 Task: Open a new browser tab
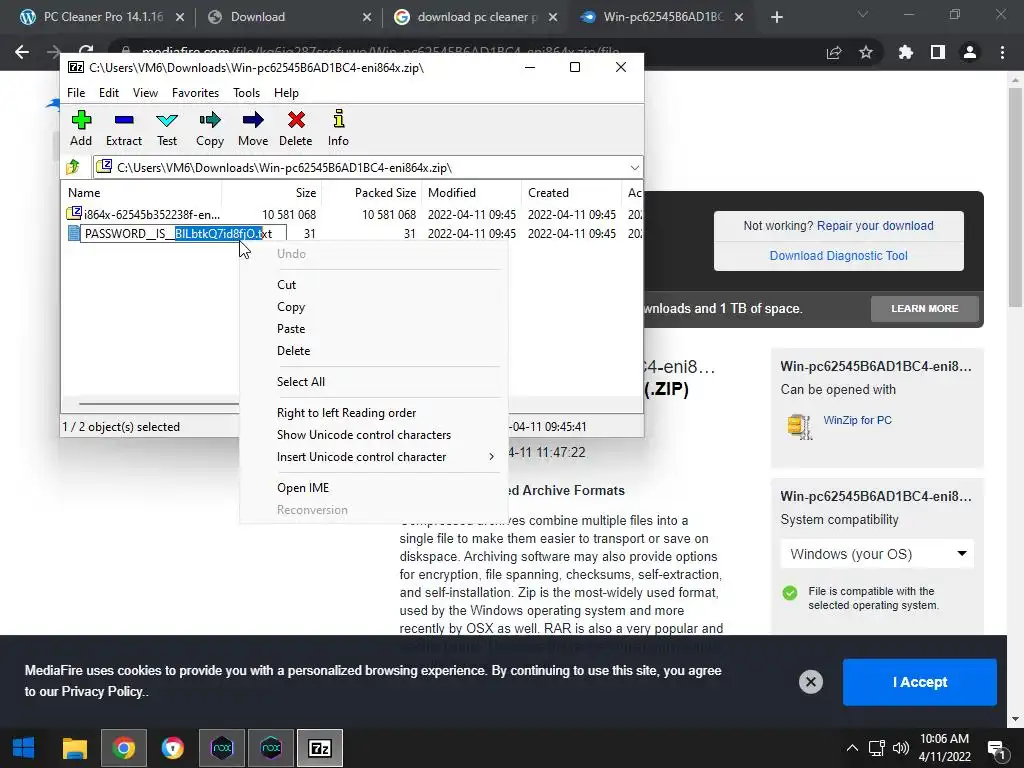(776, 17)
